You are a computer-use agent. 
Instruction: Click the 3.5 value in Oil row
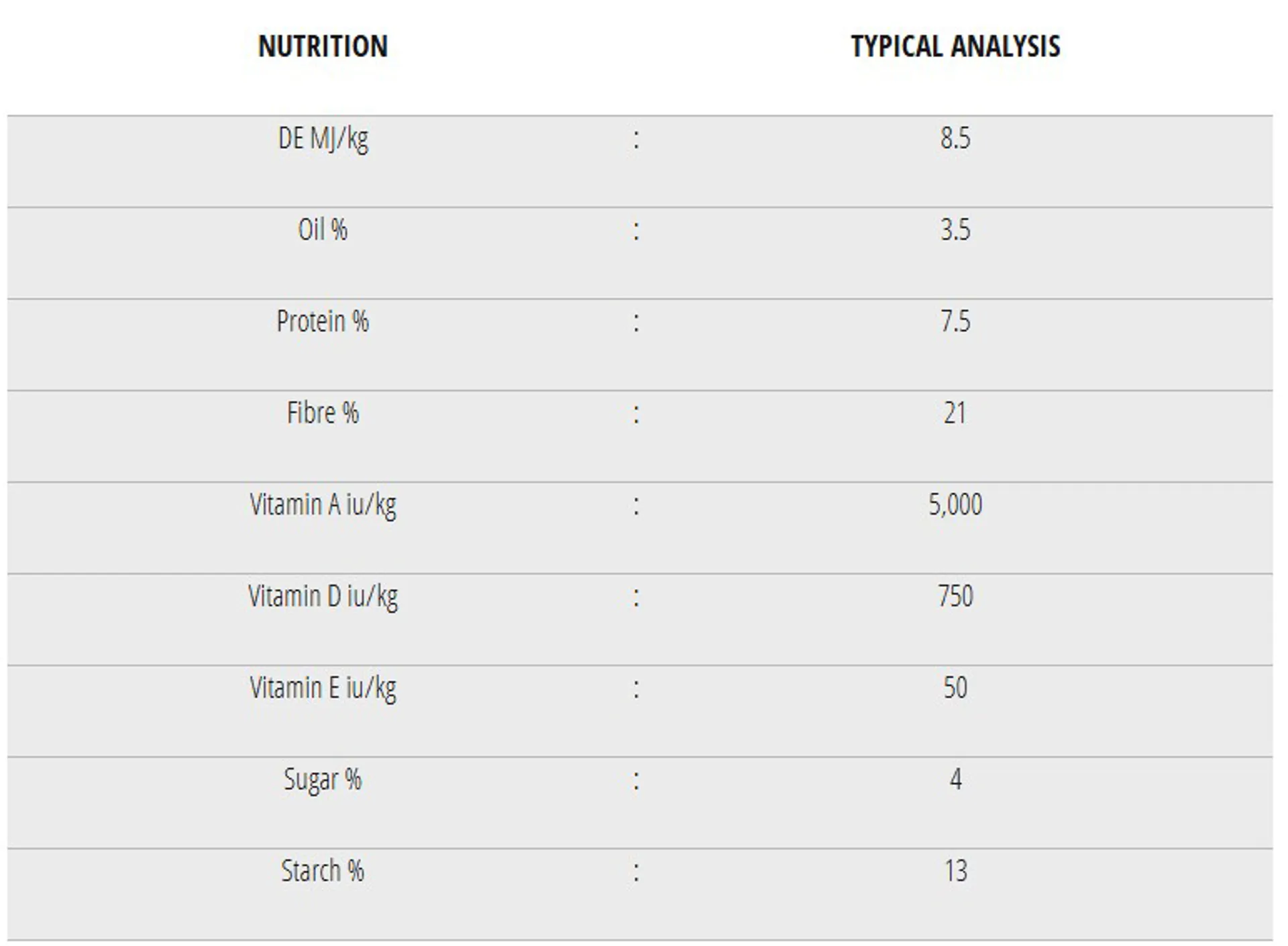[955, 230]
